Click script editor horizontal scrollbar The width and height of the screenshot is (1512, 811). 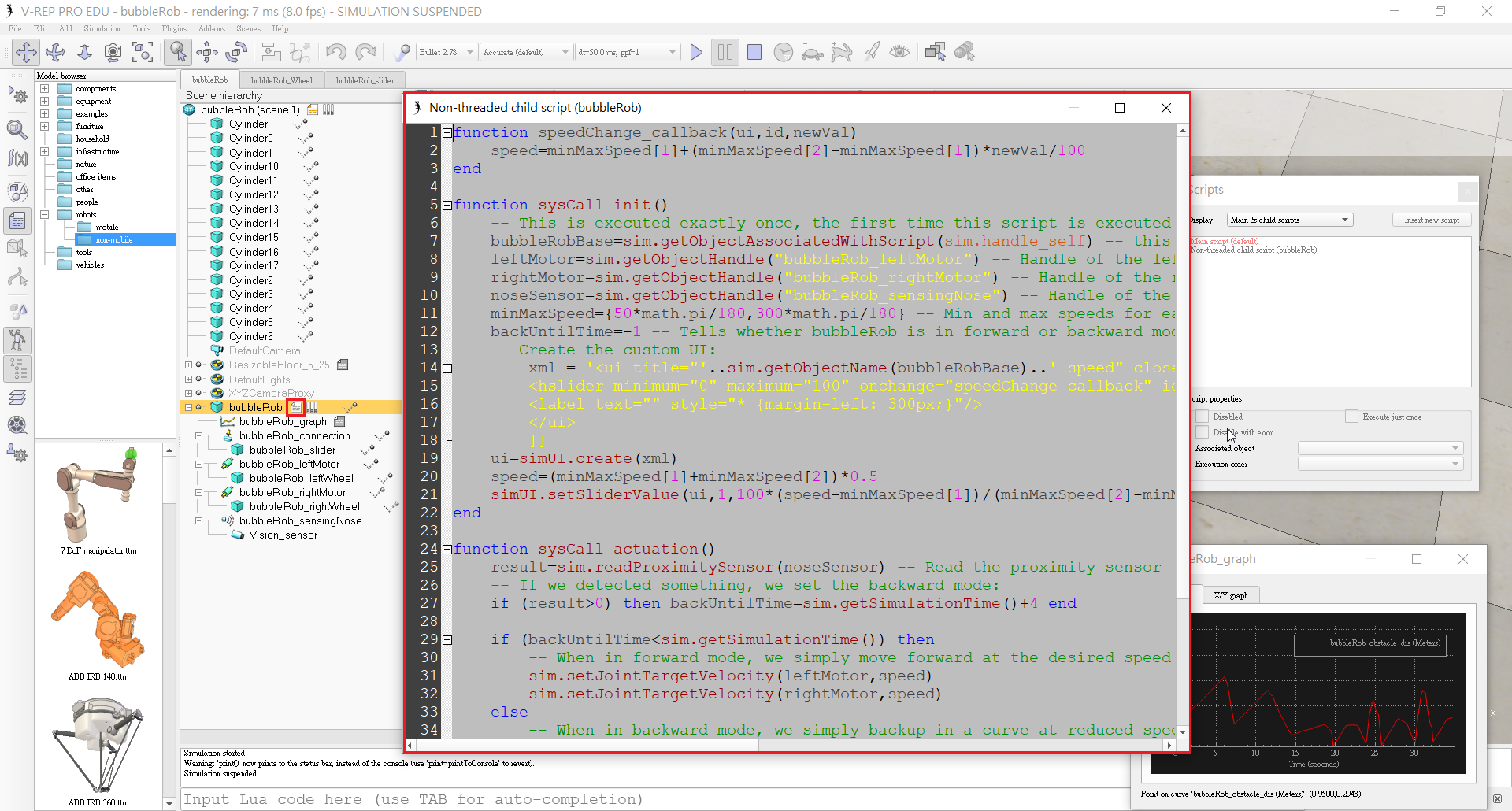[x=587, y=745]
